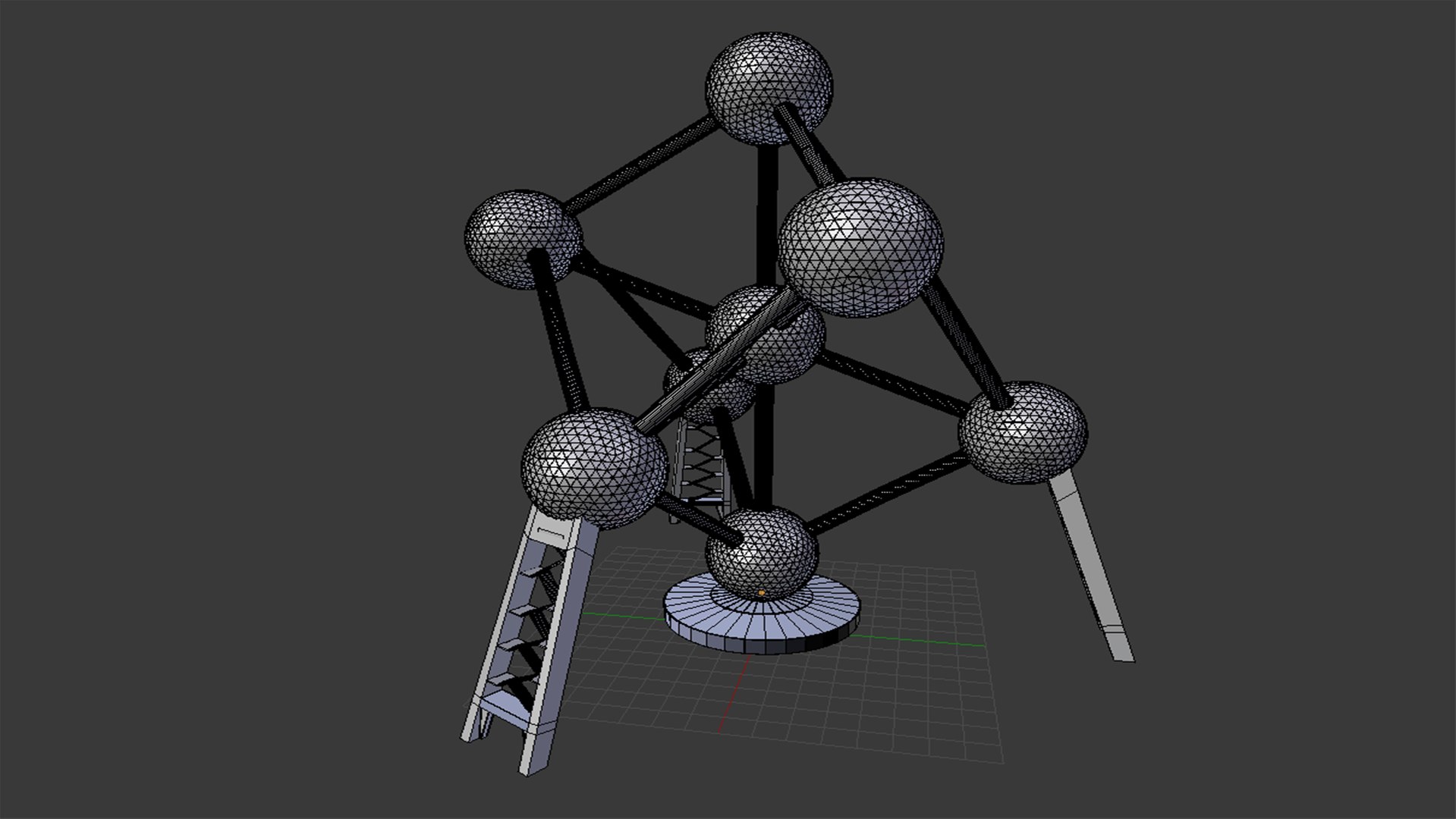Click the orange object origin point
This screenshot has height=819, width=1456.
tap(761, 592)
